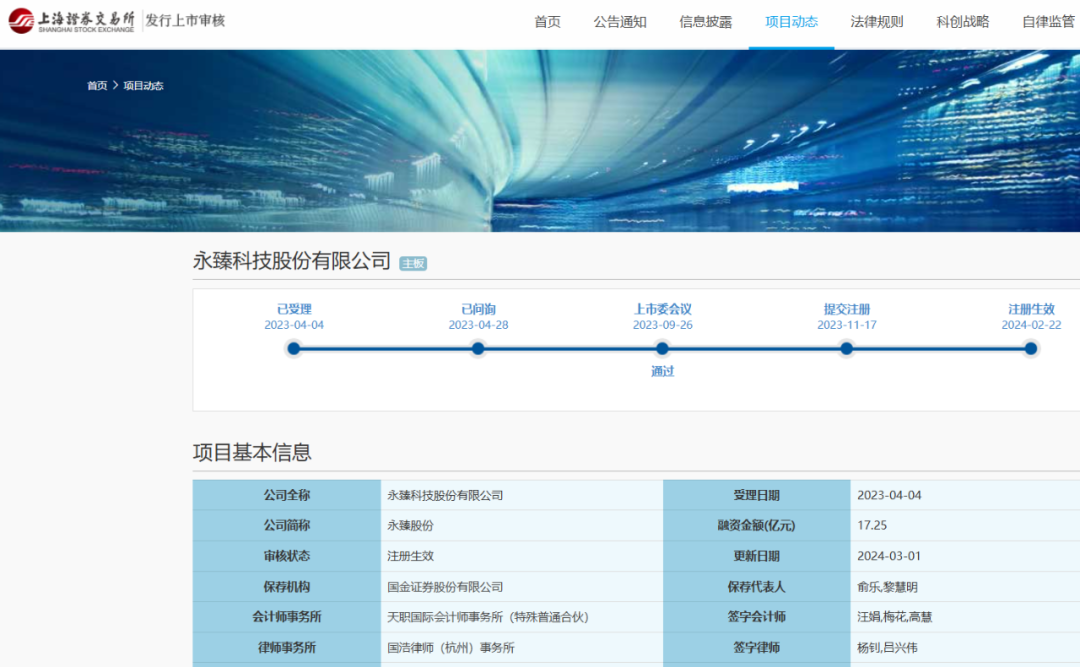The height and width of the screenshot is (667, 1080).
Task: Click the 主板 badge next to company name
Action: (413, 263)
